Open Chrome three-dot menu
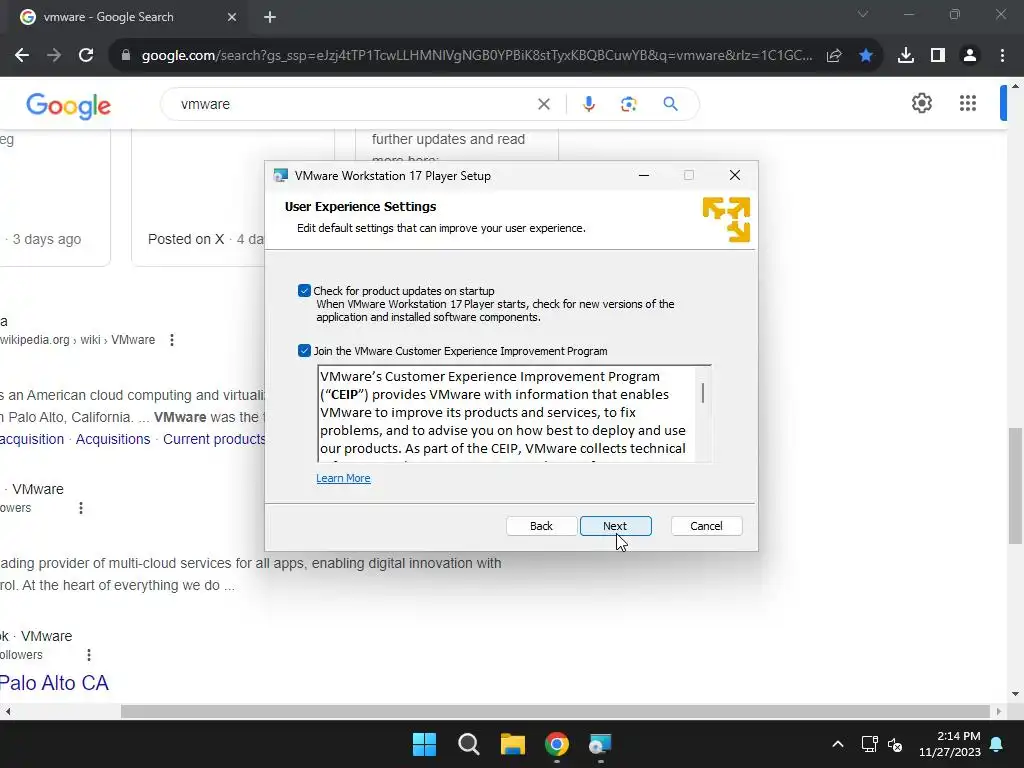The width and height of the screenshot is (1024, 768). (x=1002, y=56)
